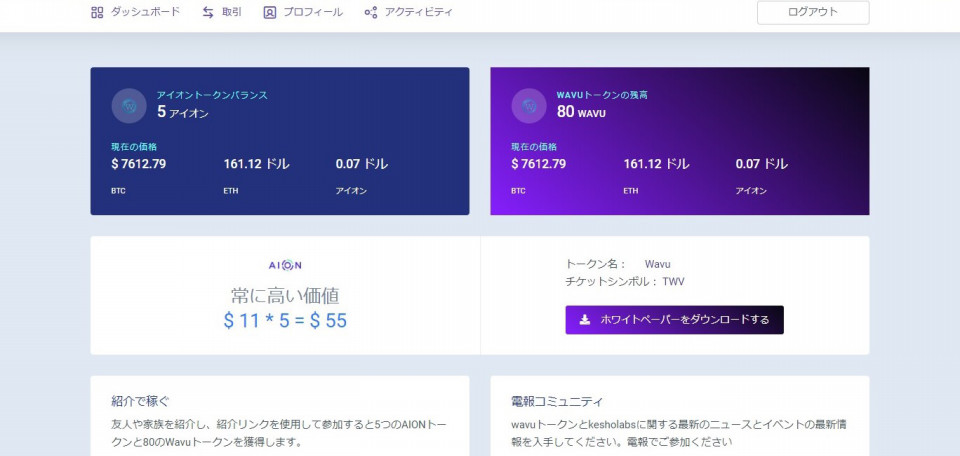Click the dashboard grid icon
Screen dimensions: 960x456
(x=97, y=12)
